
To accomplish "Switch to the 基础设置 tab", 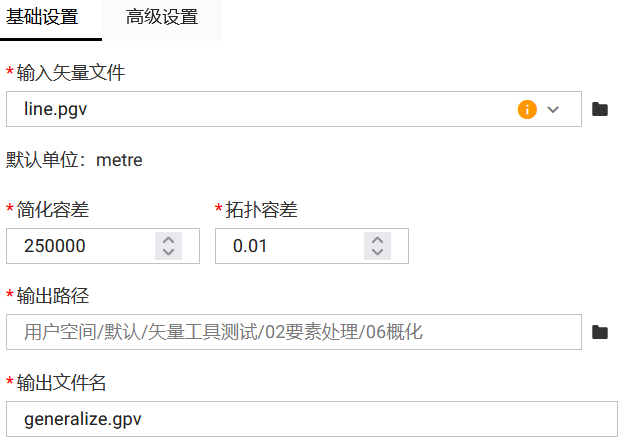I will coord(44,17).
